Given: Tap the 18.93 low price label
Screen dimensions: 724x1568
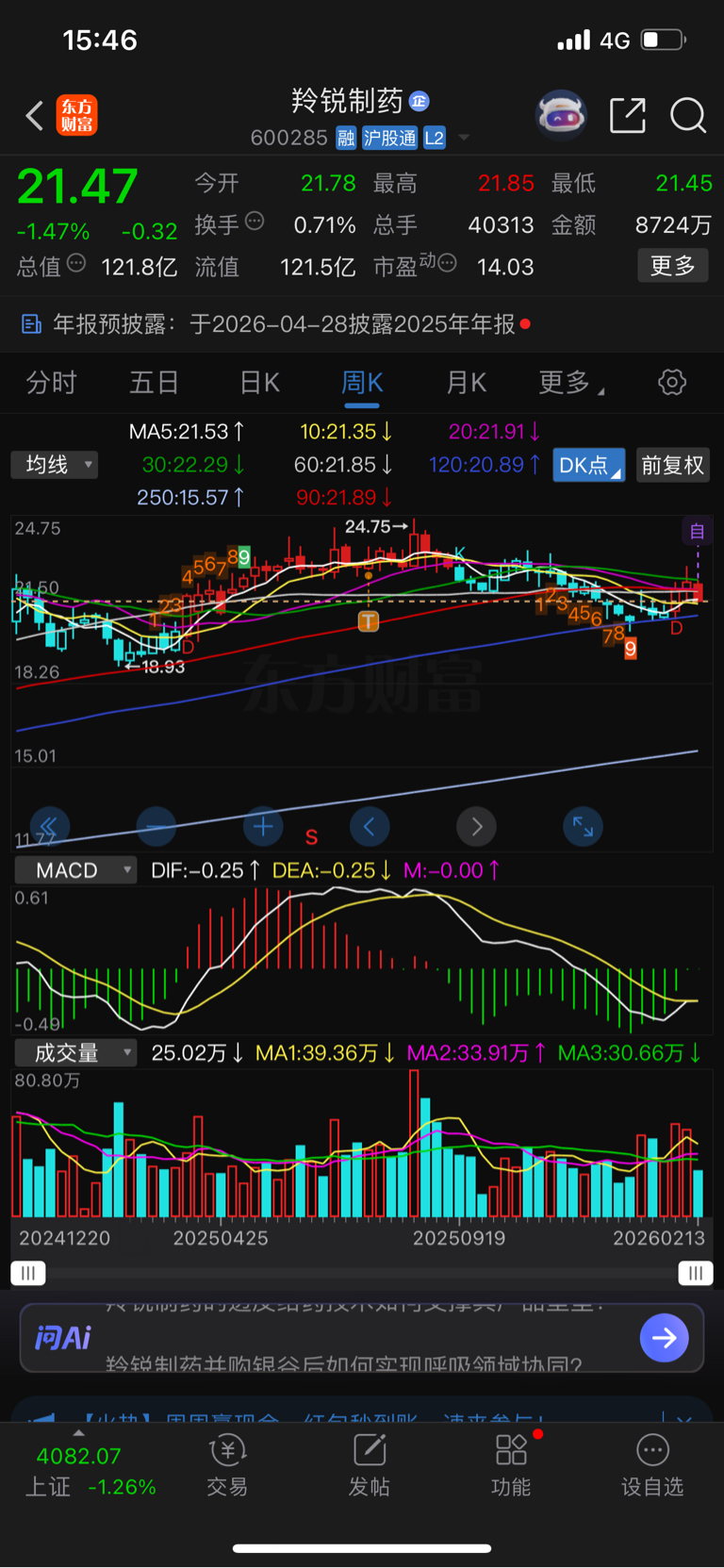Looking at the screenshot, I should (x=155, y=667).
